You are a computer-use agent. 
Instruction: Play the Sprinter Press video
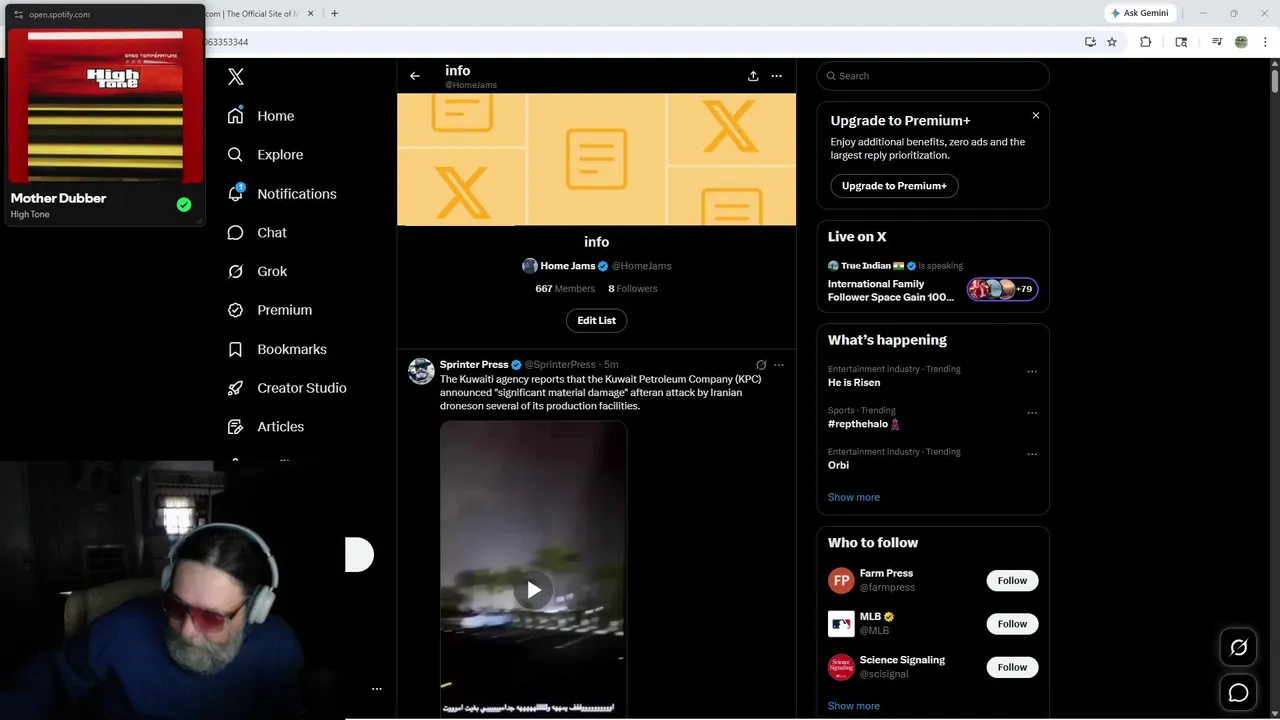pos(534,590)
